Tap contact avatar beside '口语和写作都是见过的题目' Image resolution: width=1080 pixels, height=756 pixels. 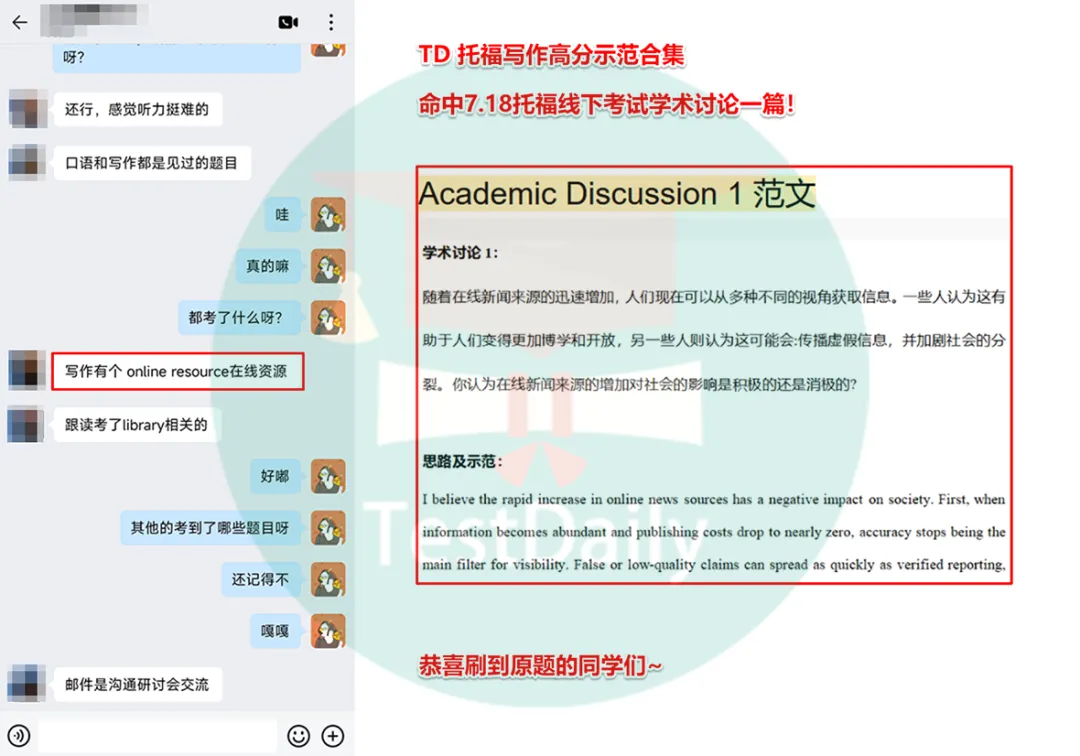(x=27, y=162)
